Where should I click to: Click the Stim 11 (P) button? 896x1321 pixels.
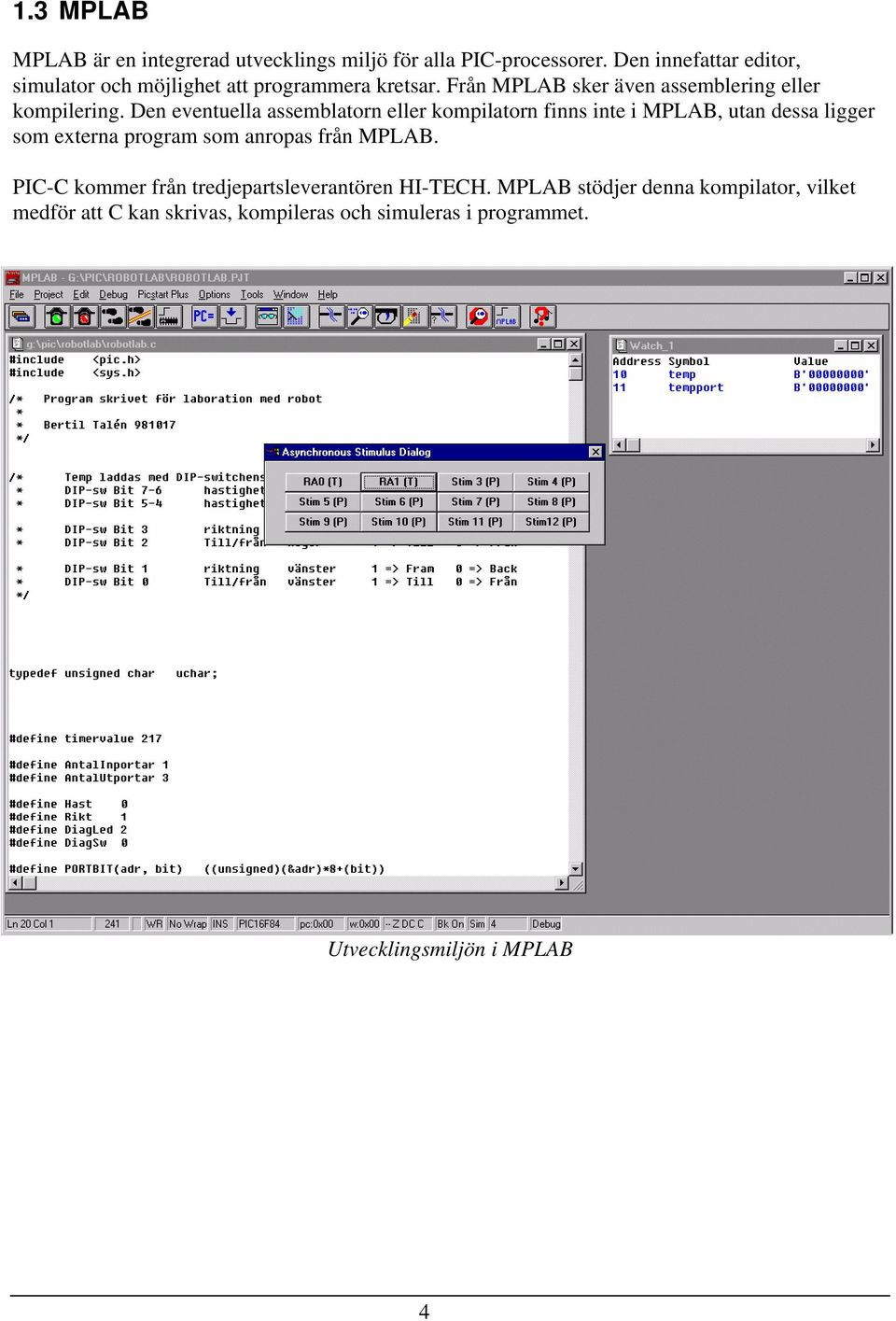(476, 523)
